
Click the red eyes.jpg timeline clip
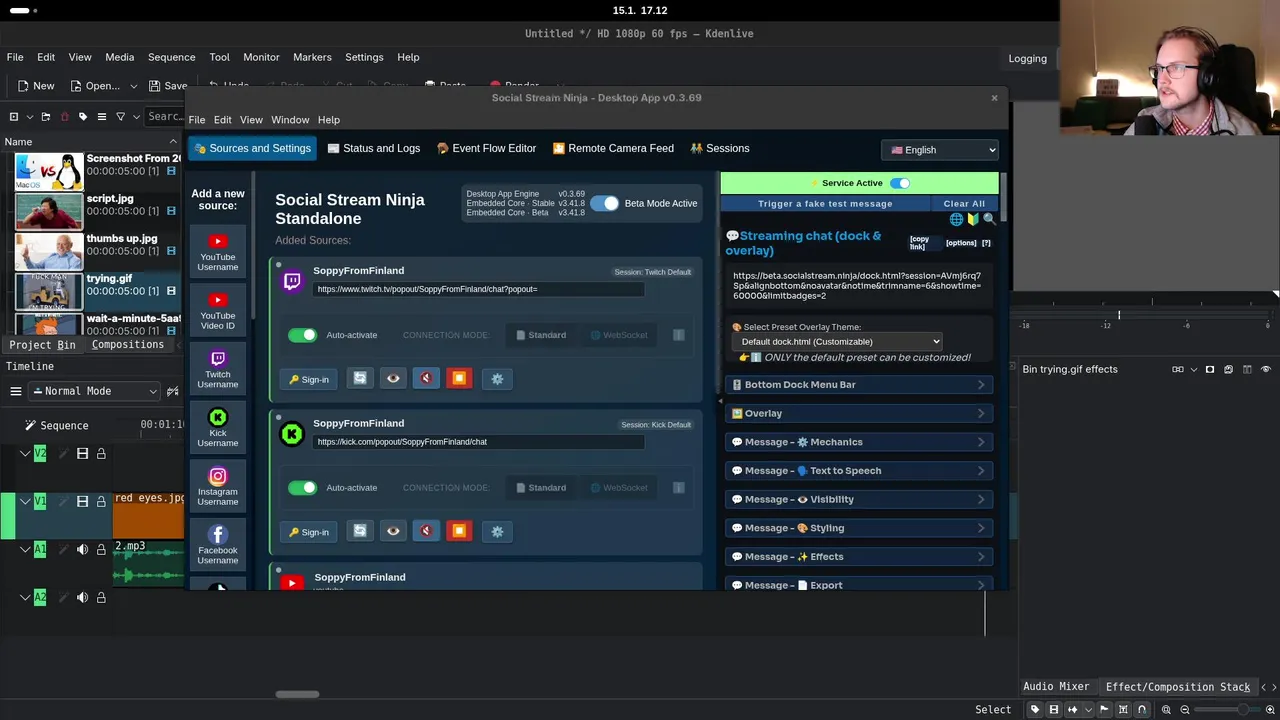click(x=149, y=516)
